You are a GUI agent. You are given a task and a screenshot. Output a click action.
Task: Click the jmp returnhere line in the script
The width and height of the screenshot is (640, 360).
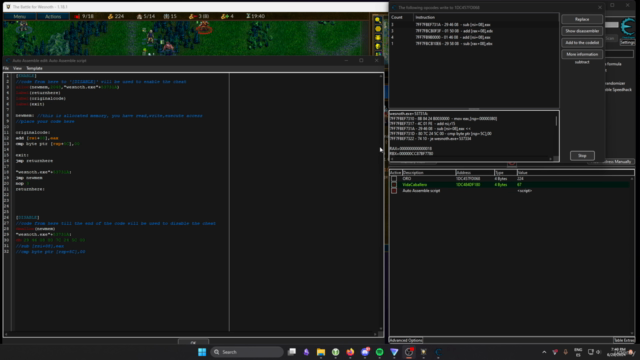pos(34,161)
